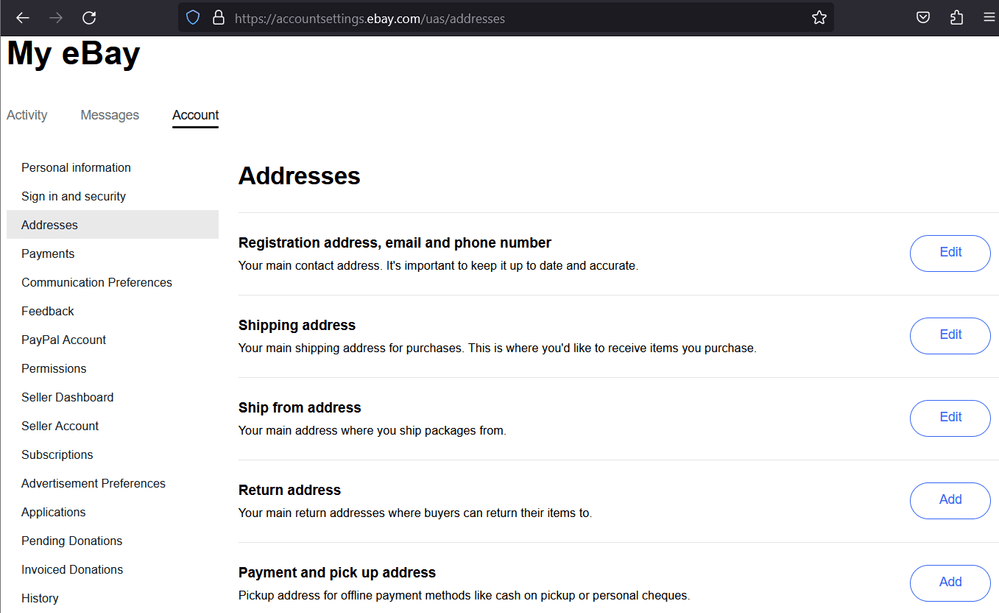Open Permissions in the sidebar
The height and width of the screenshot is (613, 999).
point(54,368)
